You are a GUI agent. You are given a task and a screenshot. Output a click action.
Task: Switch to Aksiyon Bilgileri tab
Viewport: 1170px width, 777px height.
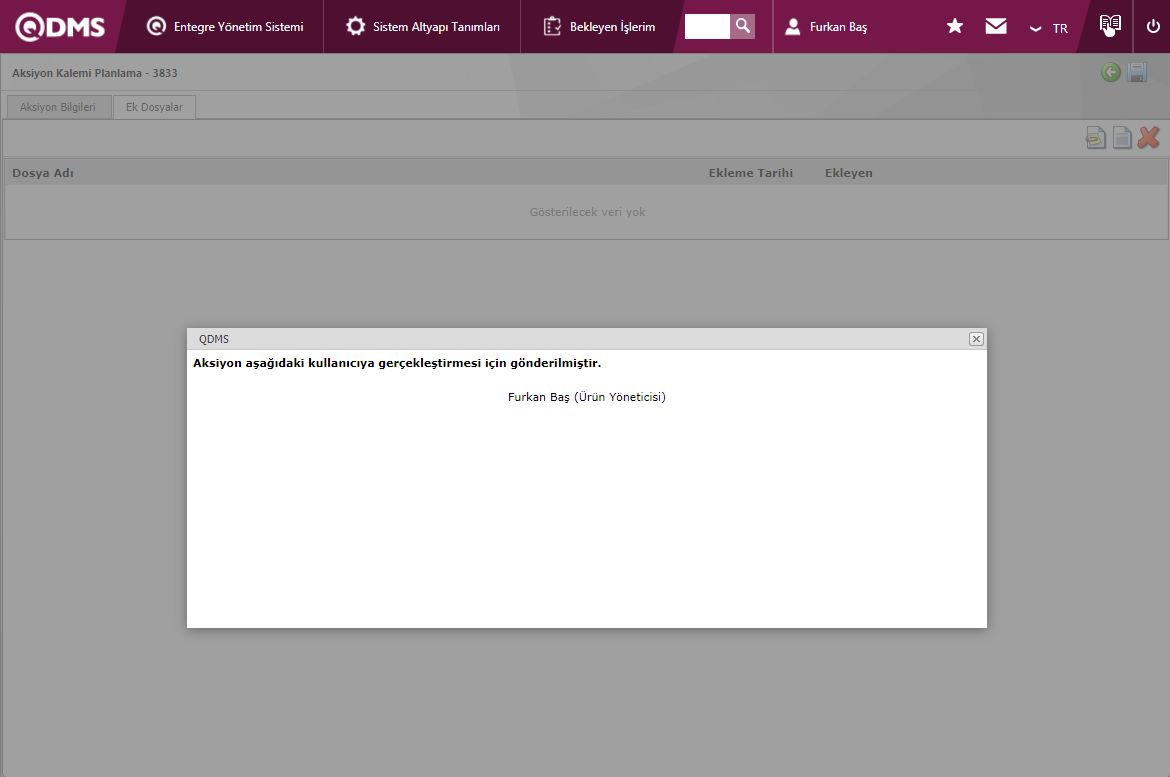[58, 107]
